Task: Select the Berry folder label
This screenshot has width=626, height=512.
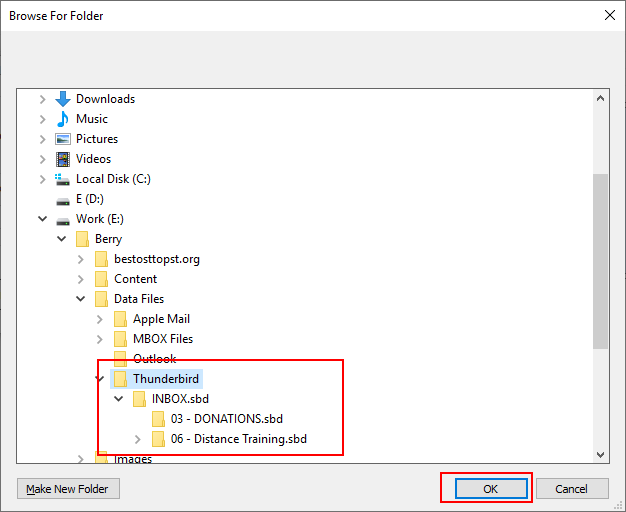Action: [108, 239]
